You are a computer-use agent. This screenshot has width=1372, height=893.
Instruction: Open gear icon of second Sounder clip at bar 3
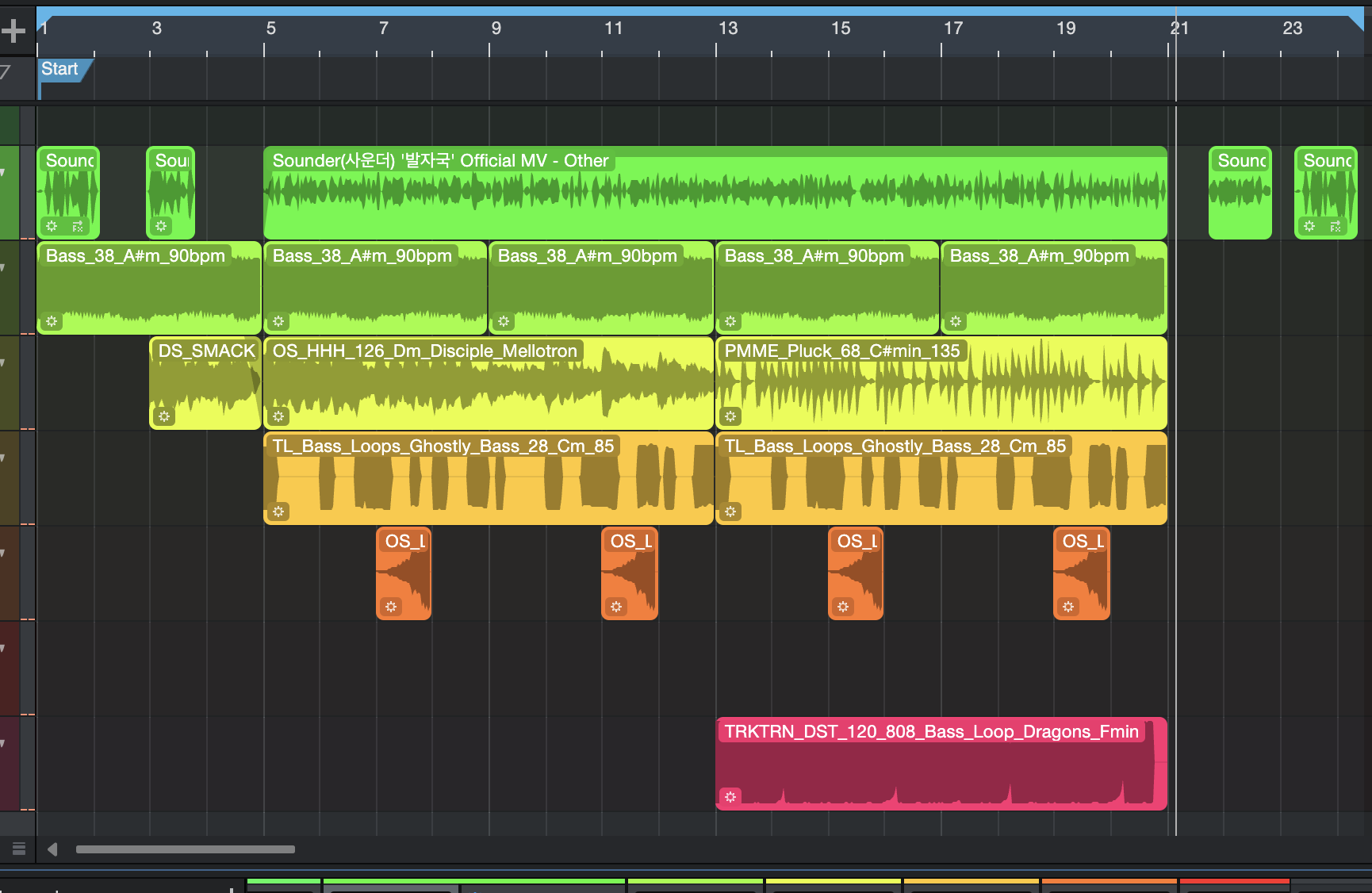(161, 226)
